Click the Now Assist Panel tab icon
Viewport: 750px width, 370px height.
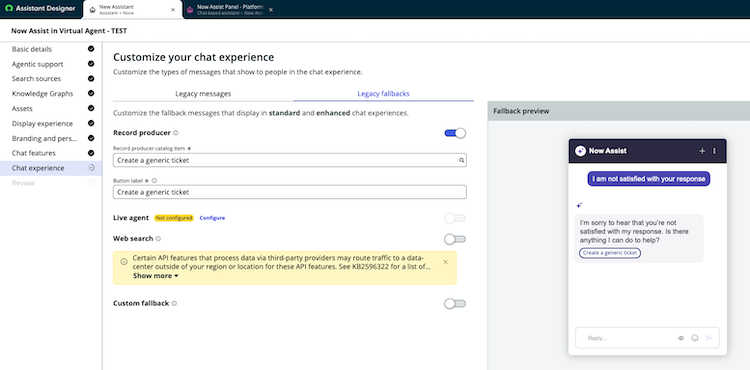190,10
